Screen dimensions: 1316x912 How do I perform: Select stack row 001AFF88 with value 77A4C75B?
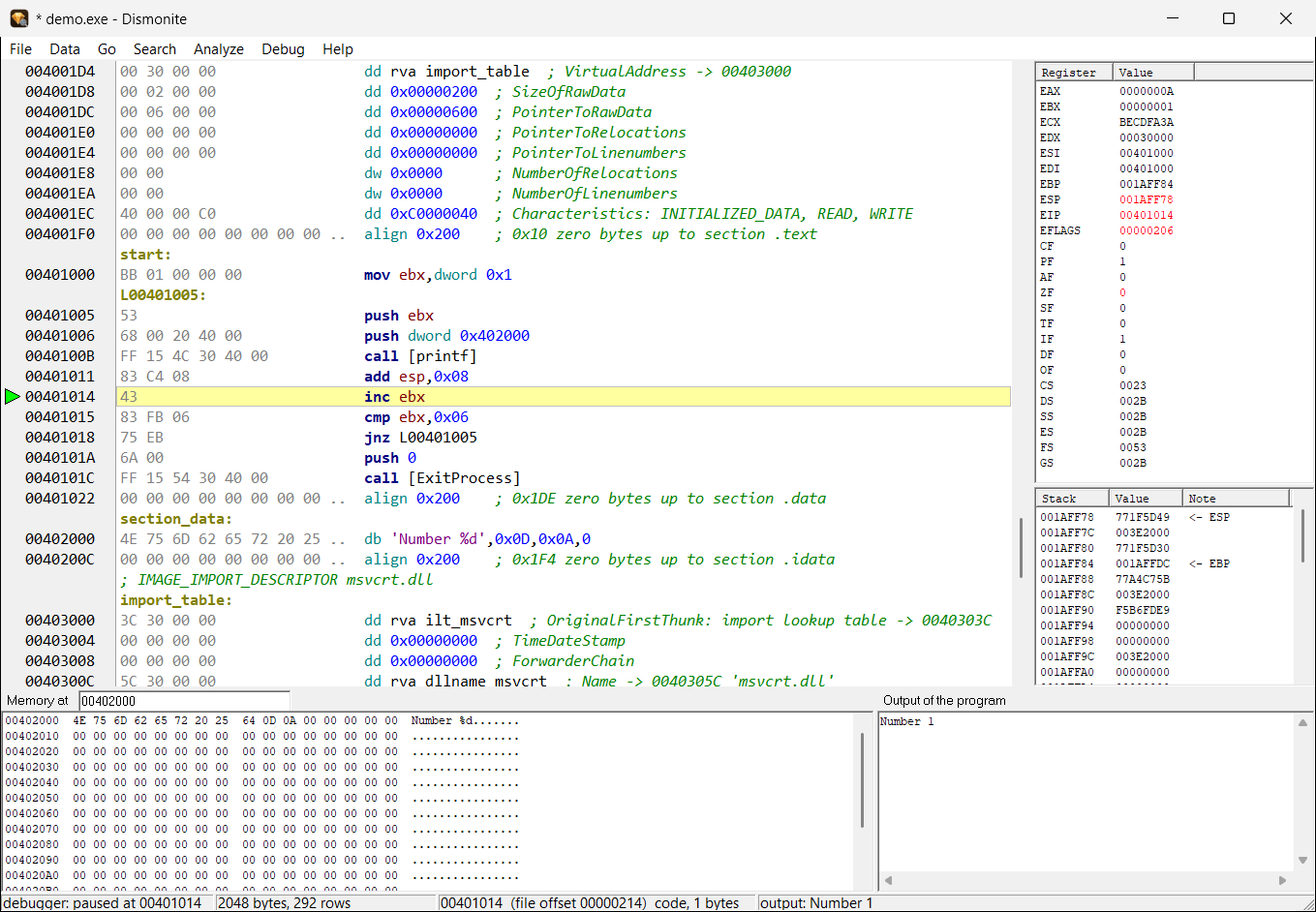(x=1165, y=579)
